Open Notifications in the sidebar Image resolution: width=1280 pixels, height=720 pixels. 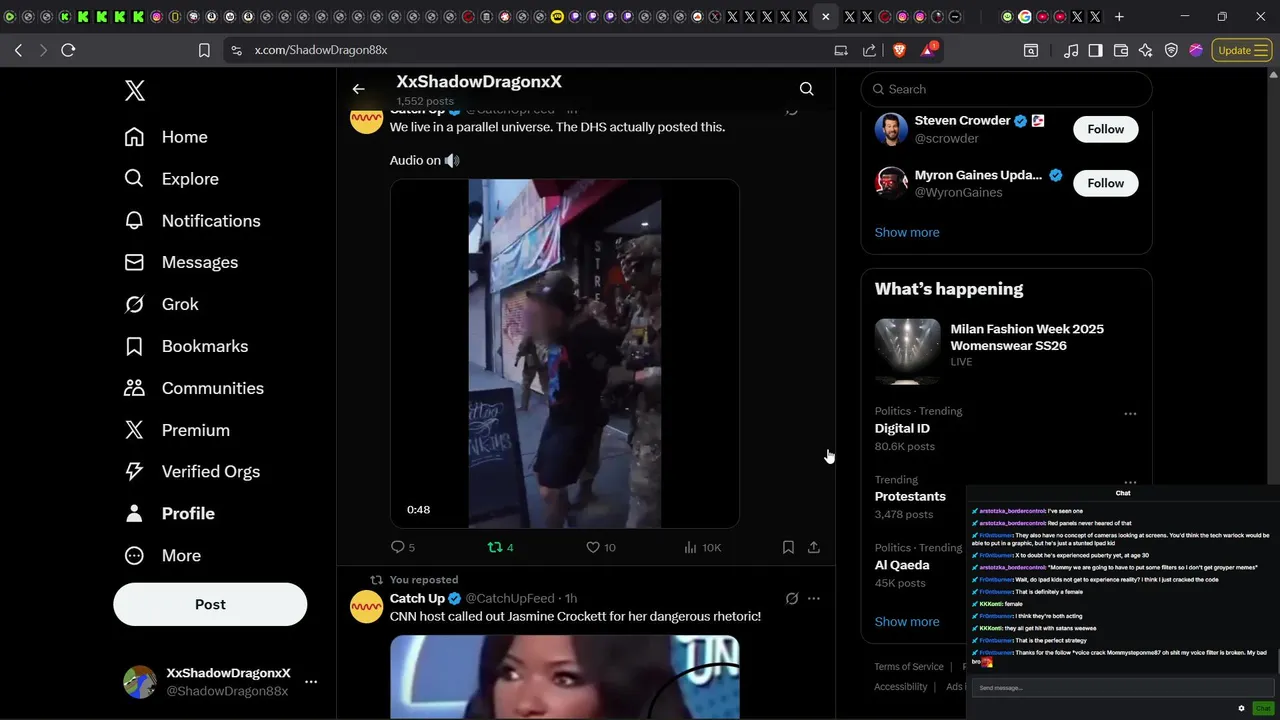(x=192, y=221)
